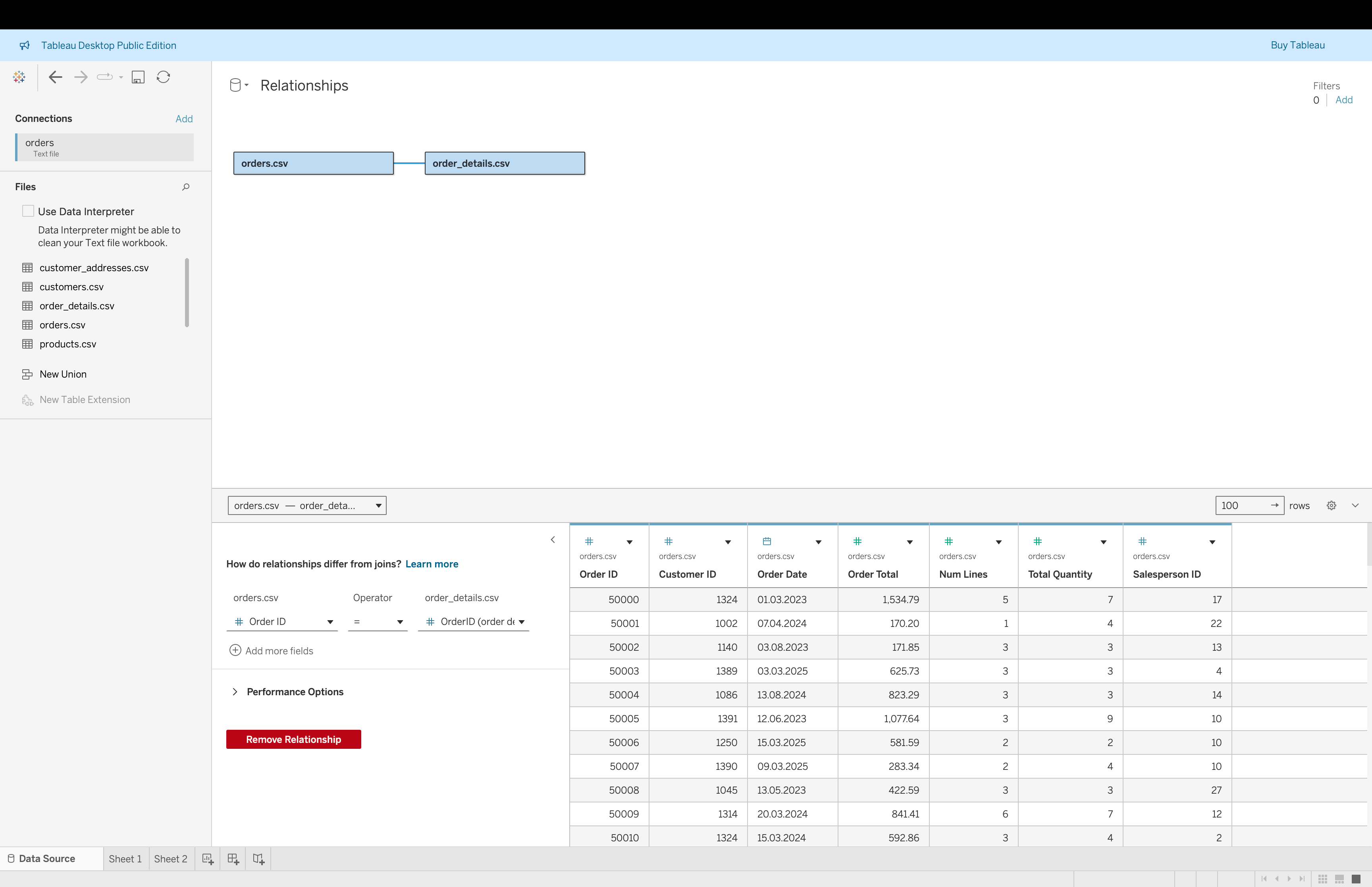Switch to the Sheet 1 tab
The height and width of the screenshot is (887, 1372).
[125, 859]
